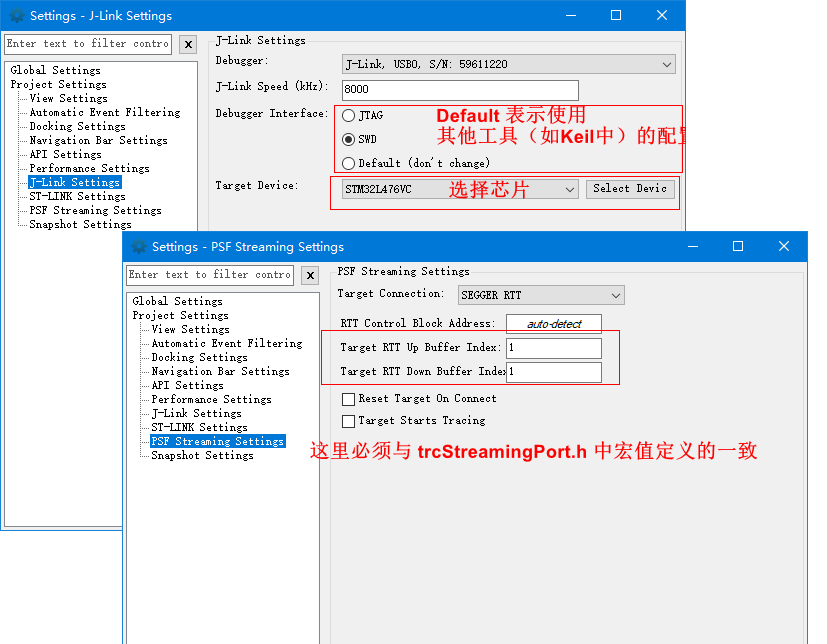This screenshot has width=827, height=644.
Task: Click gear icon in J-Link Settings title bar
Action: point(17,16)
